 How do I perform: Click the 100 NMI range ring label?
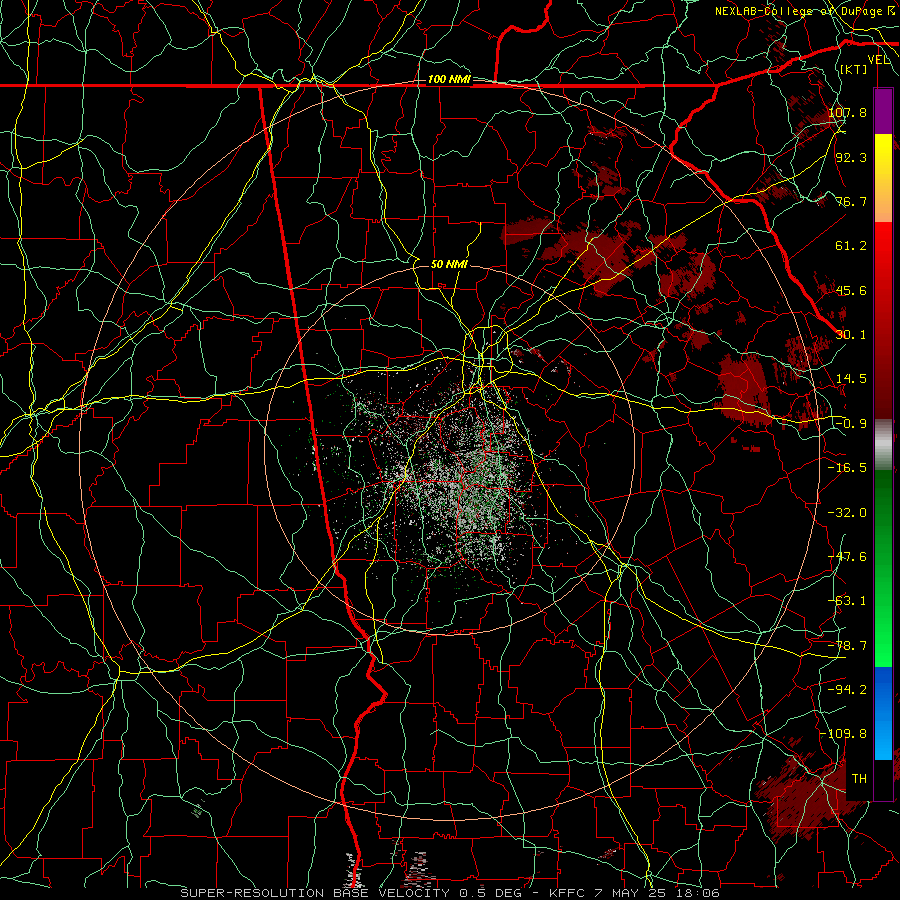(x=449, y=79)
